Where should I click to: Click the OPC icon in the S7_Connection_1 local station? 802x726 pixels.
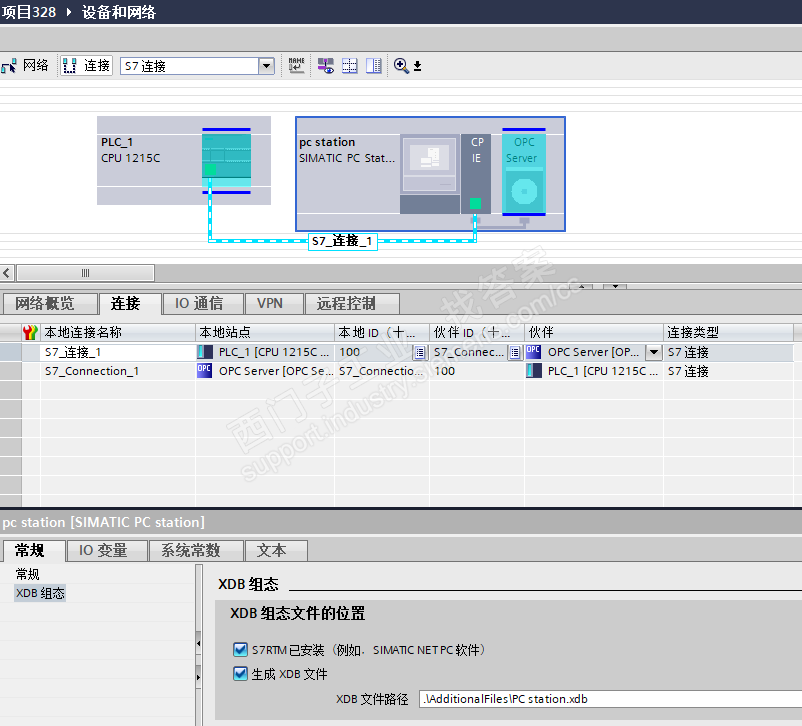pos(205,370)
